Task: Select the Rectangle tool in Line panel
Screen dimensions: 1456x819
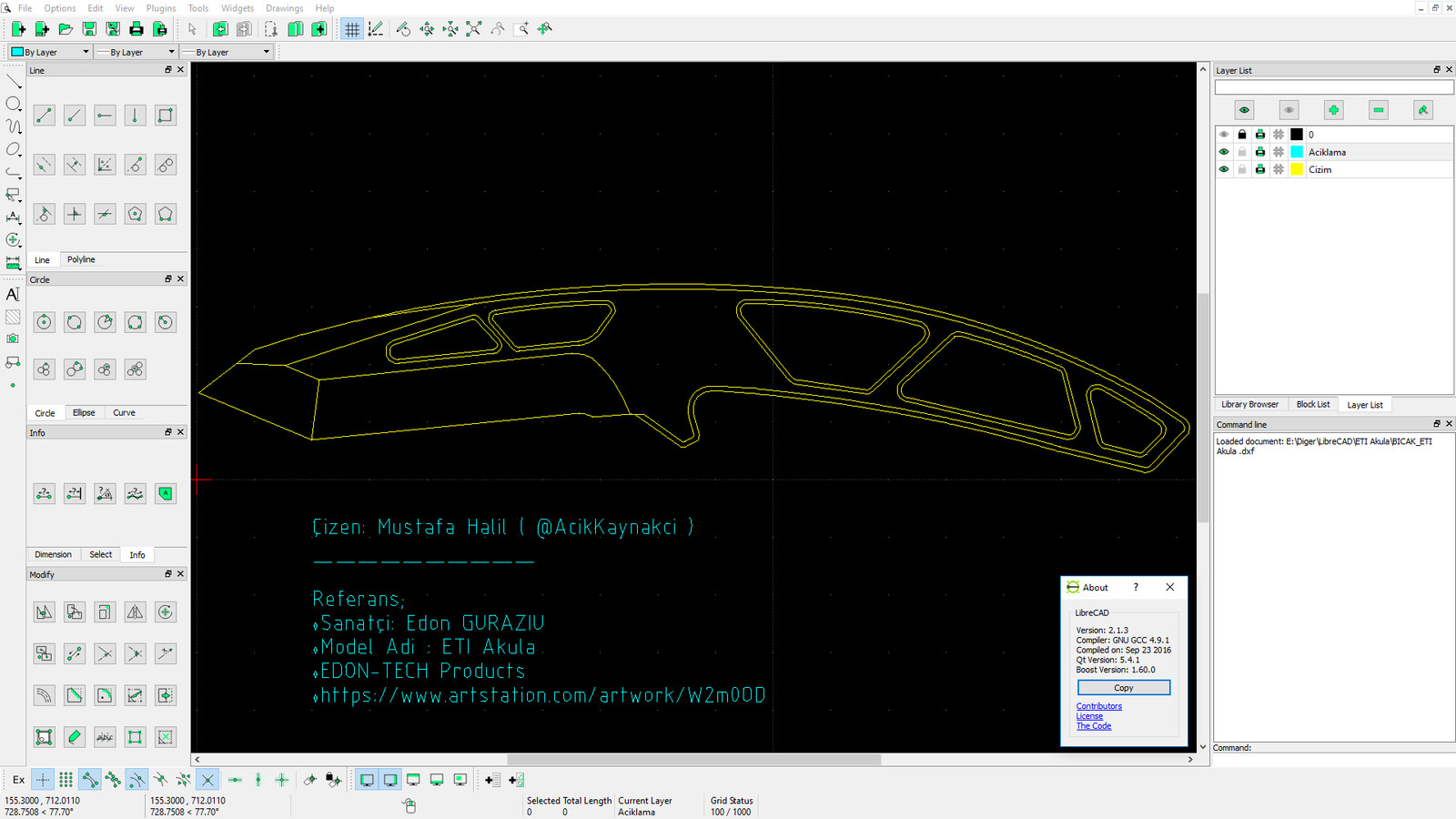Action: [x=165, y=116]
